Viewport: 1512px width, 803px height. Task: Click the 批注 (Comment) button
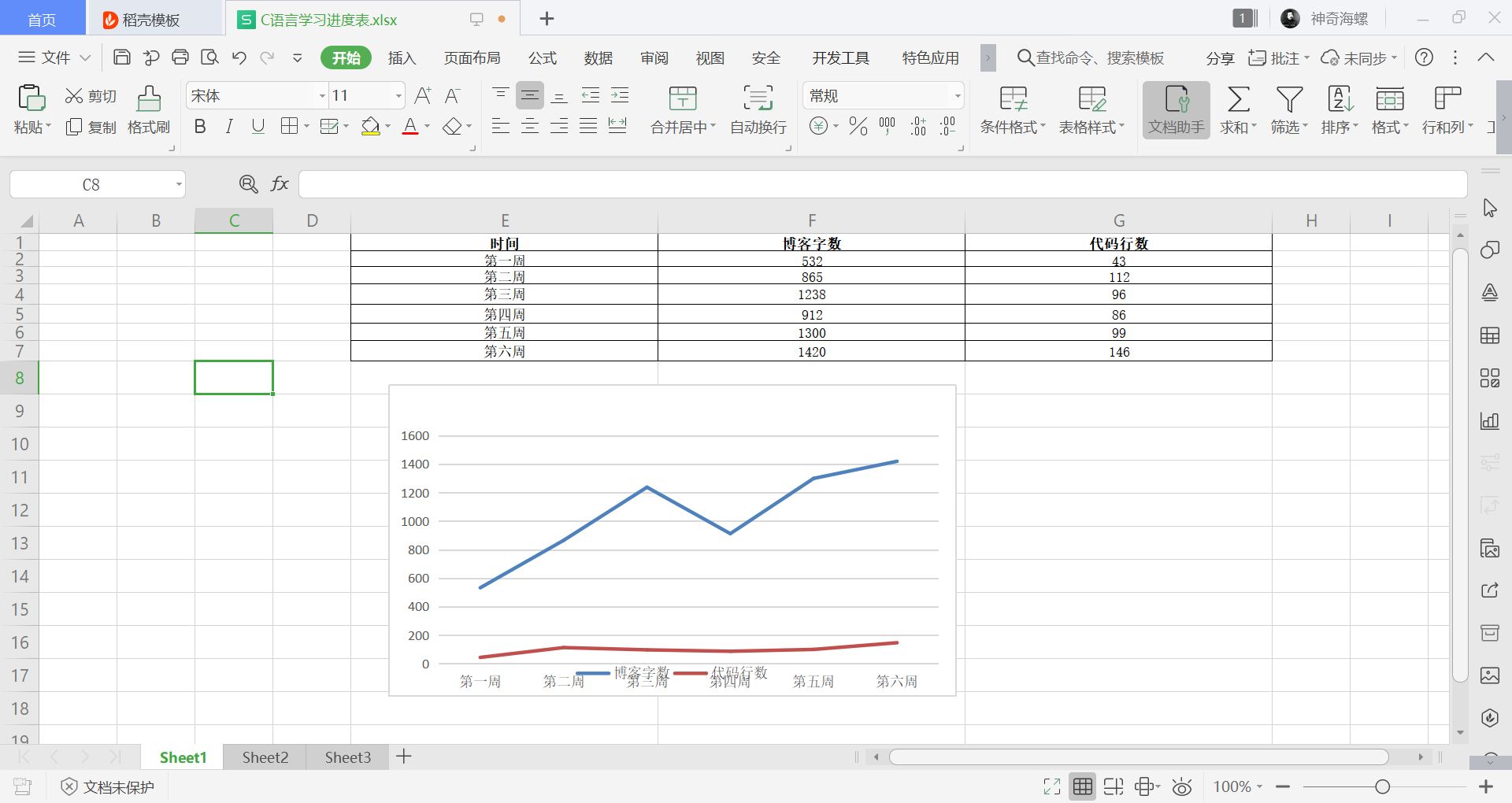pyautogui.click(x=1279, y=58)
